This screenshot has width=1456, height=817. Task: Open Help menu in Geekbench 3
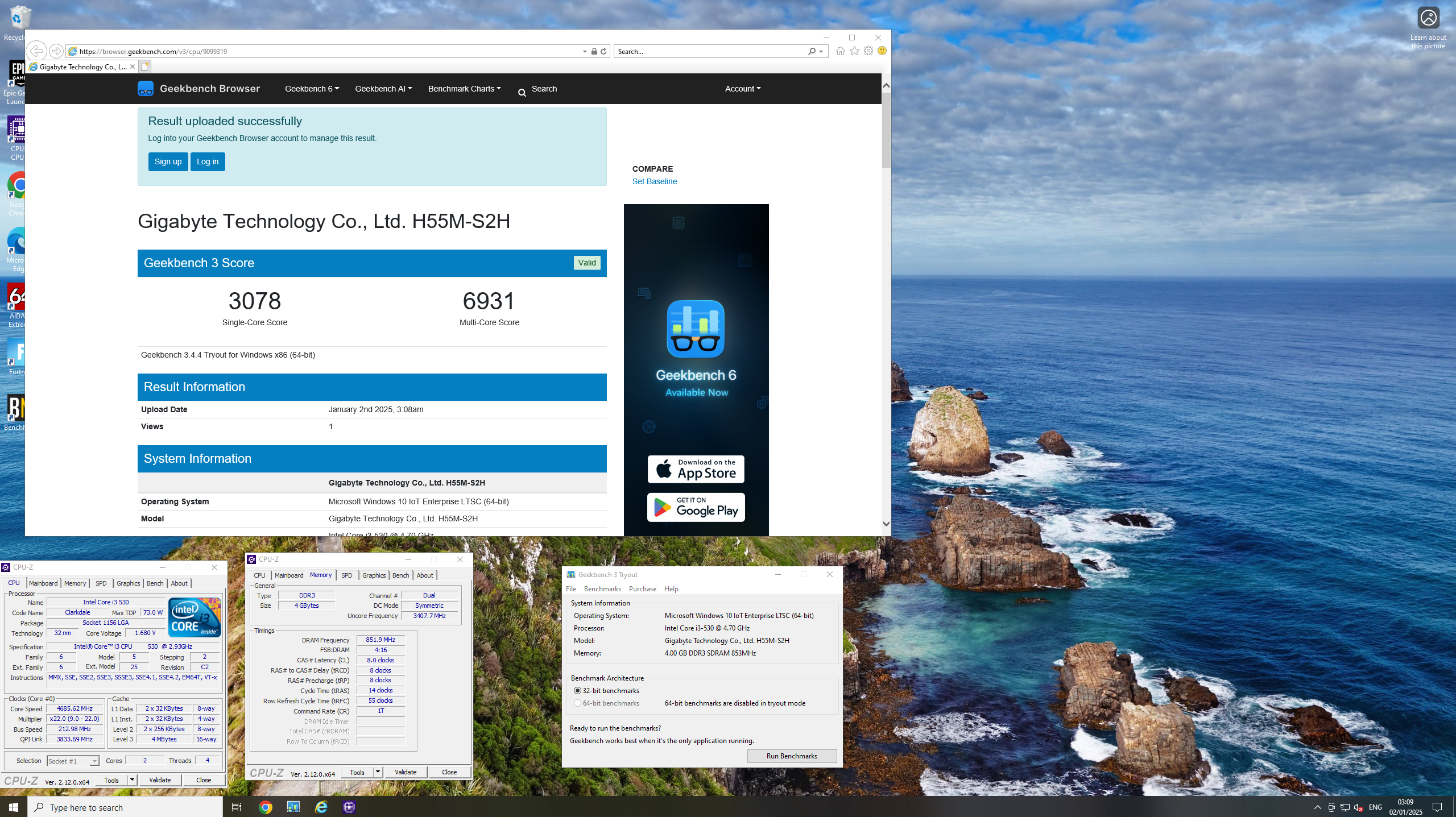[671, 589]
